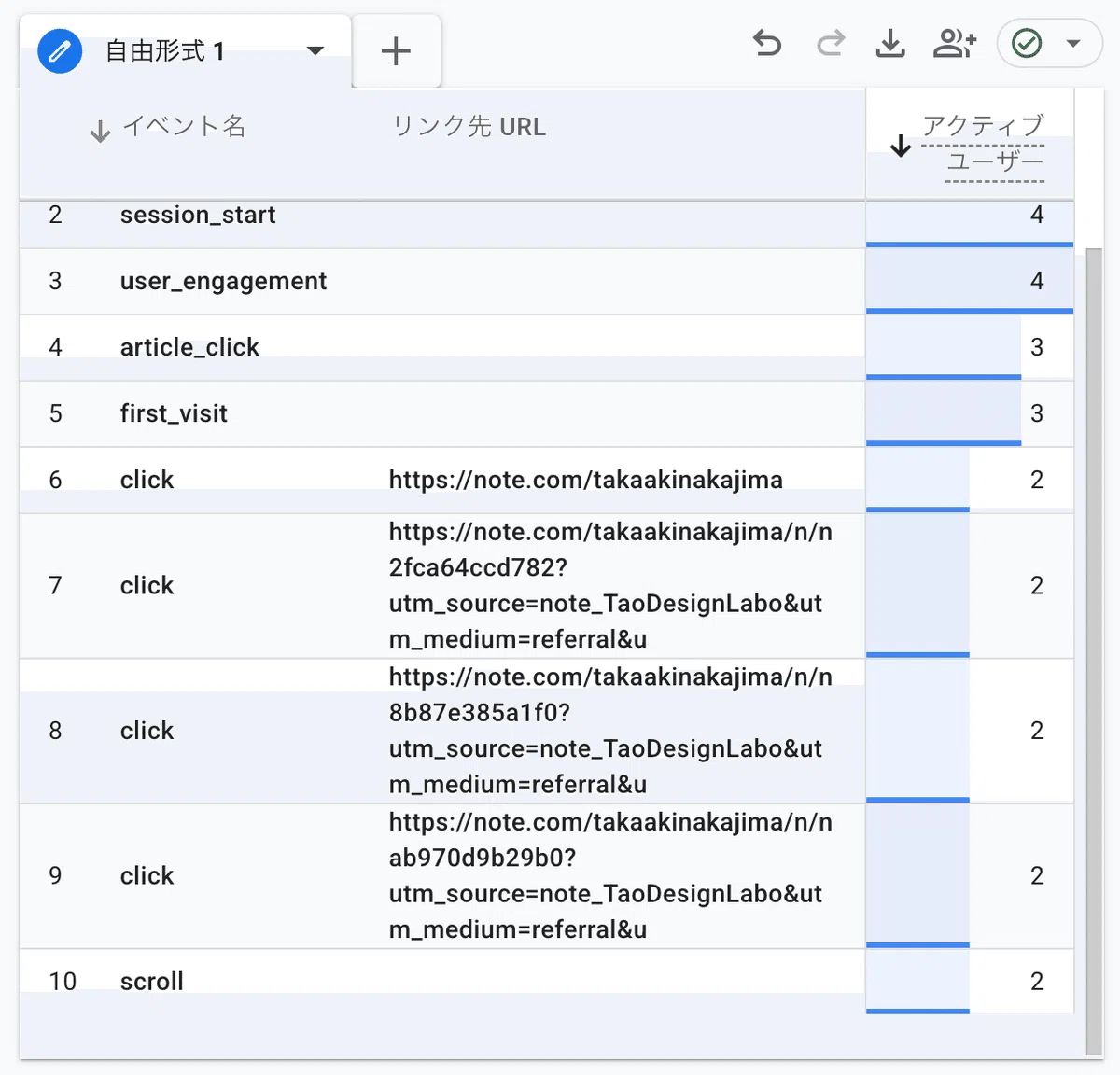The image size is (1120, 1075).
Task: Undo the last change
Action: [x=766, y=43]
